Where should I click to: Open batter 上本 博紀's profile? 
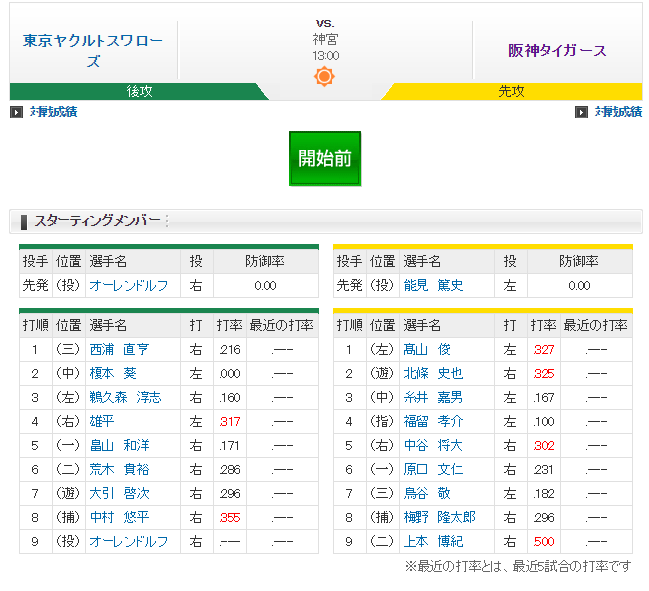point(433,542)
